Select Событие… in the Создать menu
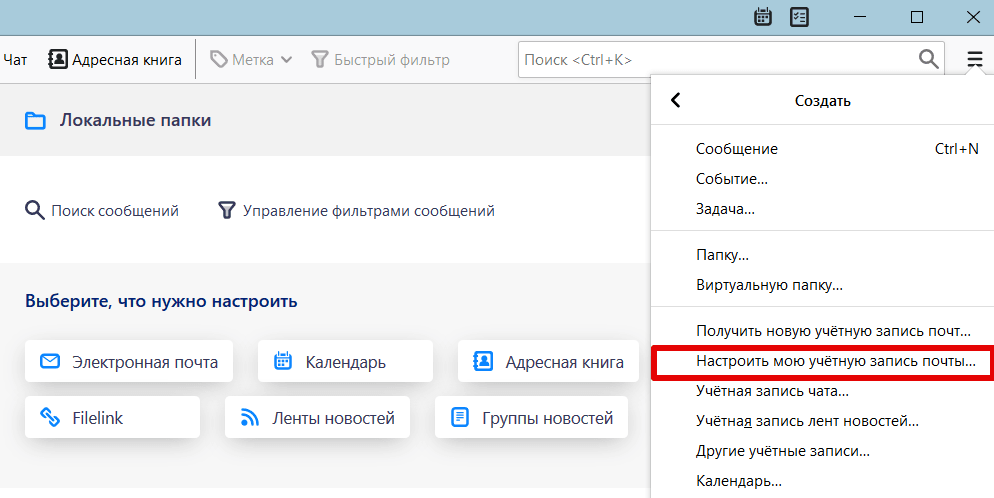 tap(822, 179)
